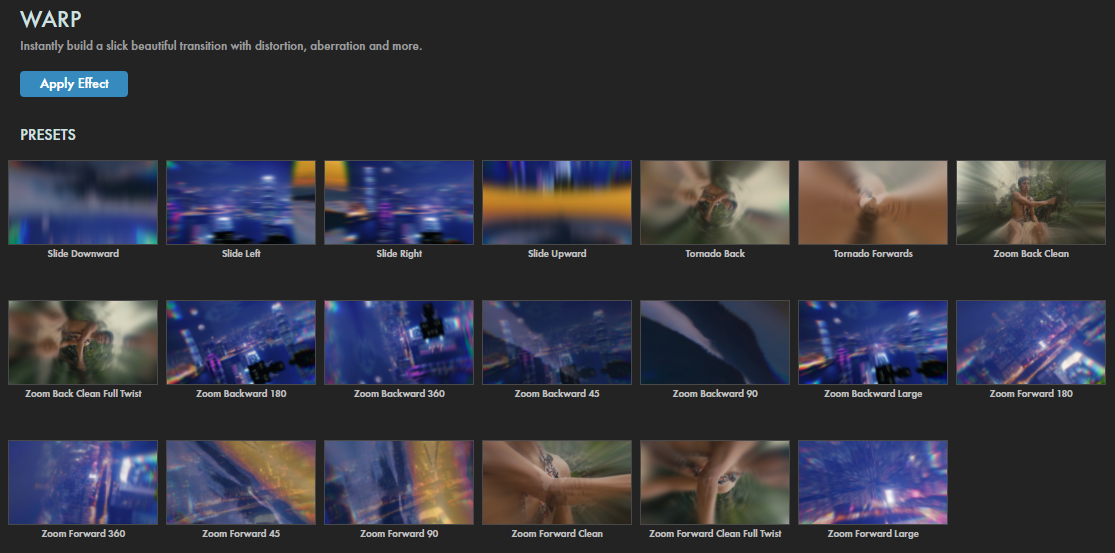Select the Tornado Forwards preset thumbnail
The width and height of the screenshot is (1115, 553).
click(x=873, y=202)
